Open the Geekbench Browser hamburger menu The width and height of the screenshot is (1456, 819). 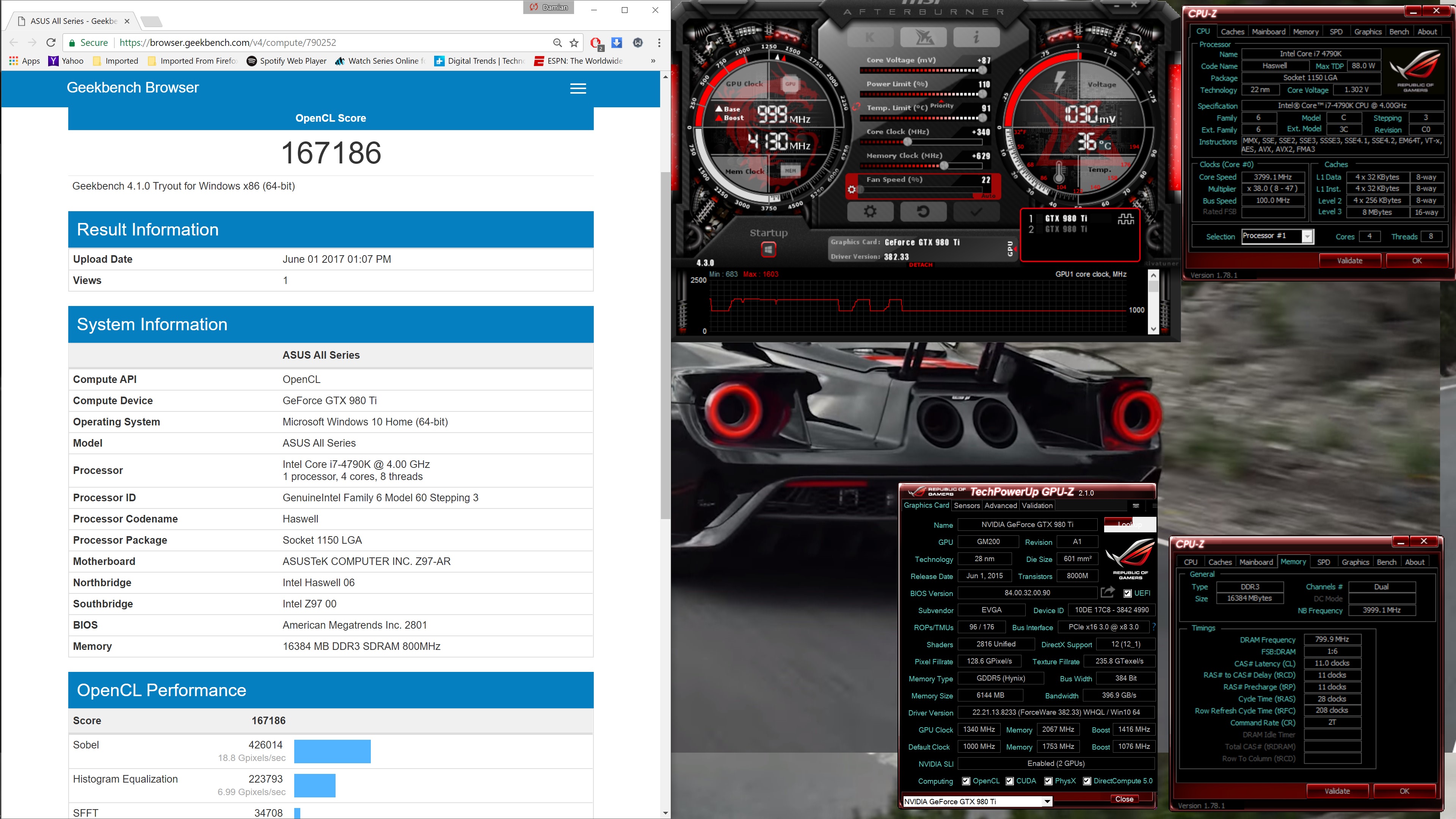point(577,88)
